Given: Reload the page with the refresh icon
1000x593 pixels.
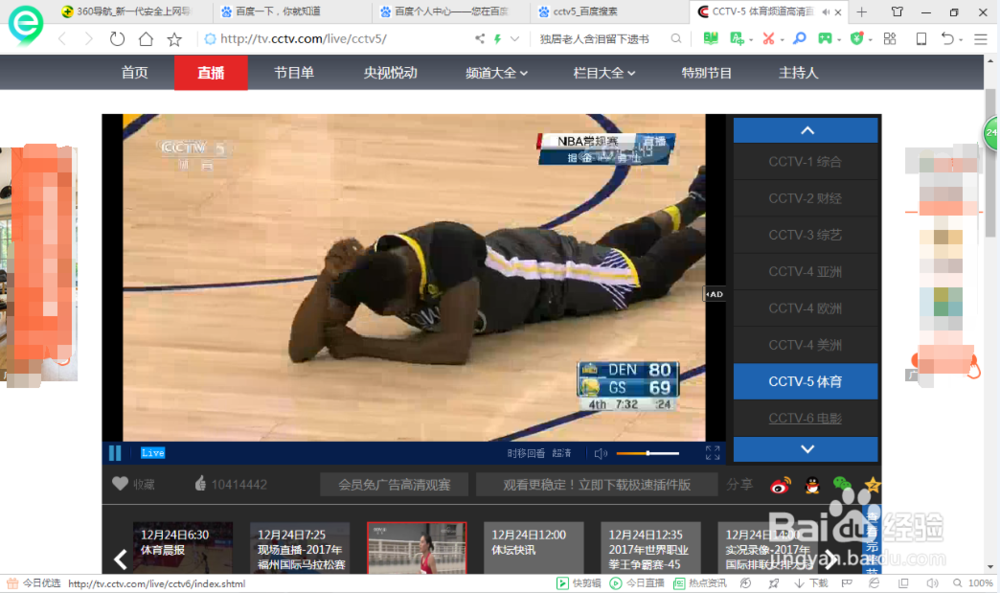Looking at the screenshot, I should click(117, 39).
